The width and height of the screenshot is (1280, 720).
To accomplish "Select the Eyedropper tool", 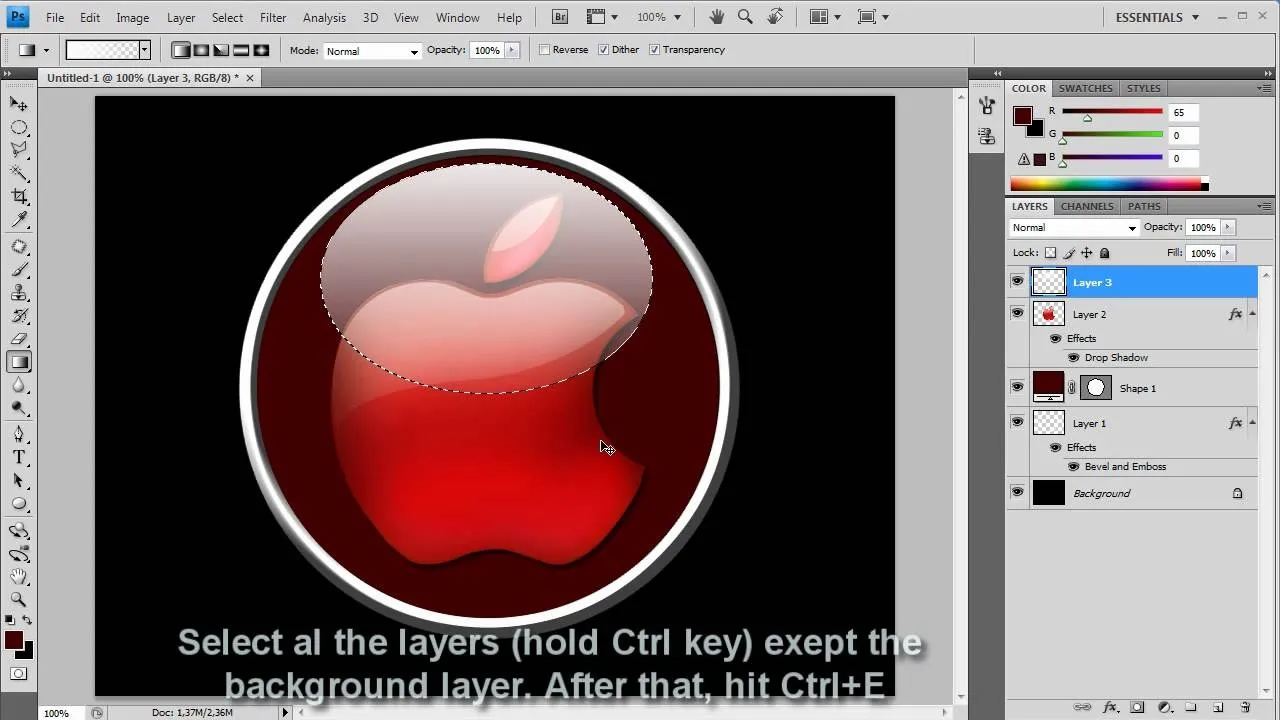I will (19, 220).
